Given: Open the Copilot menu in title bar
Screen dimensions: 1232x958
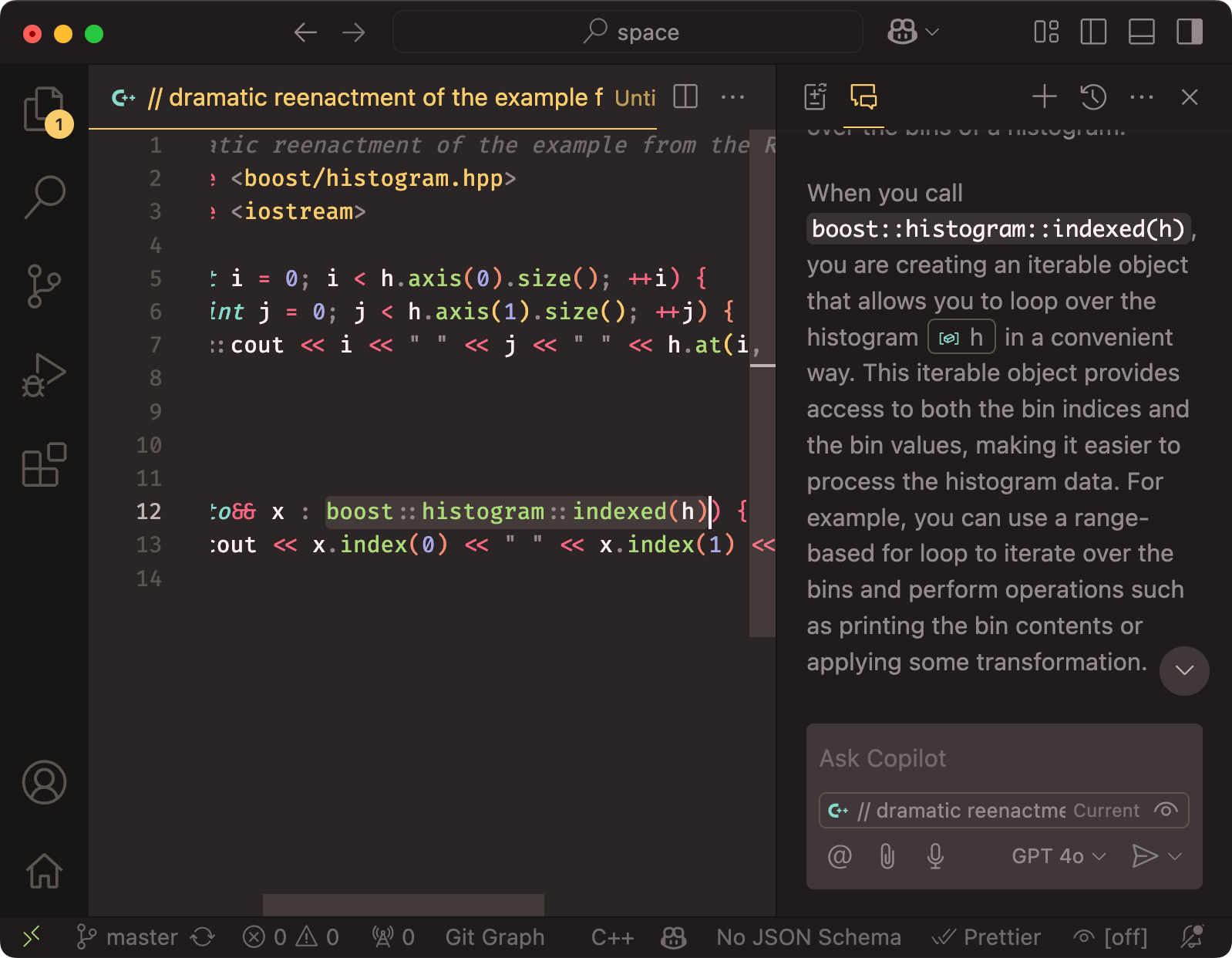Looking at the screenshot, I should click(913, 32).
